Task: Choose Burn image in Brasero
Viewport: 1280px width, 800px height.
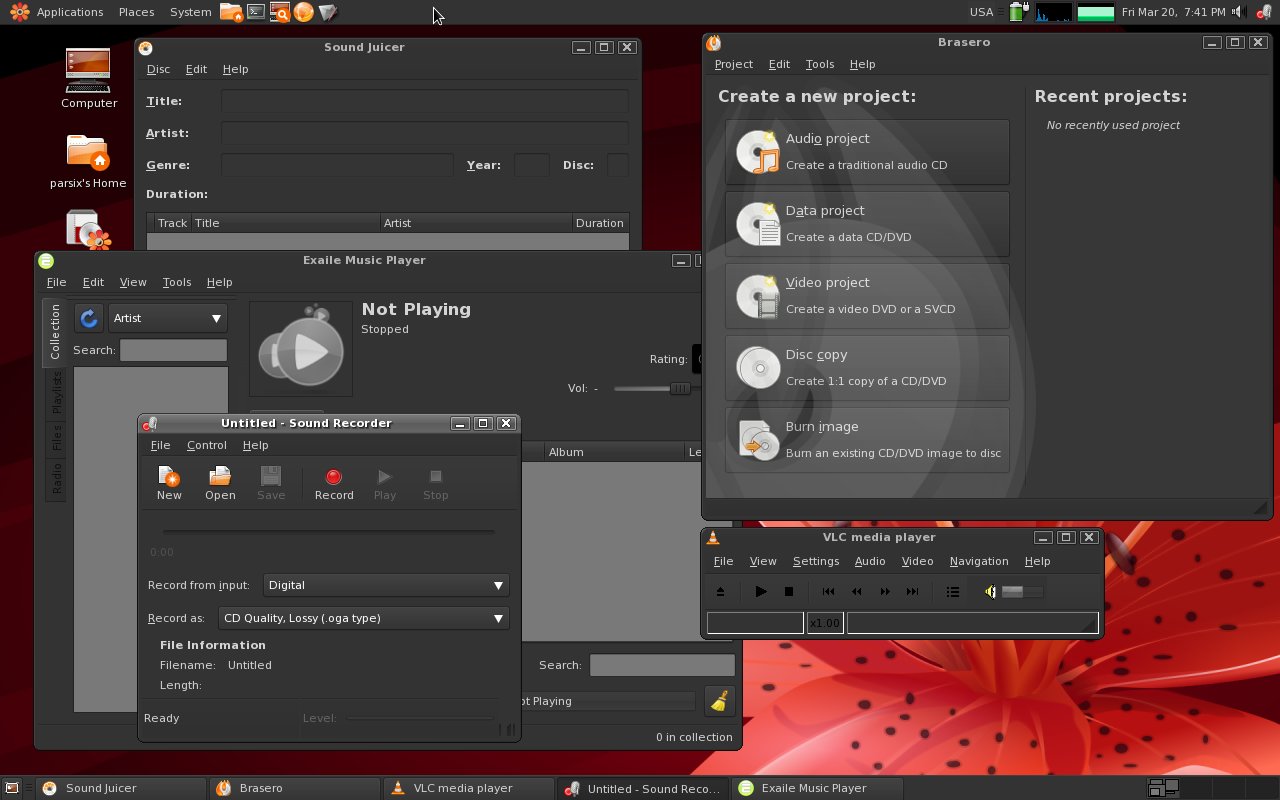Action: (x=867, y=440)
